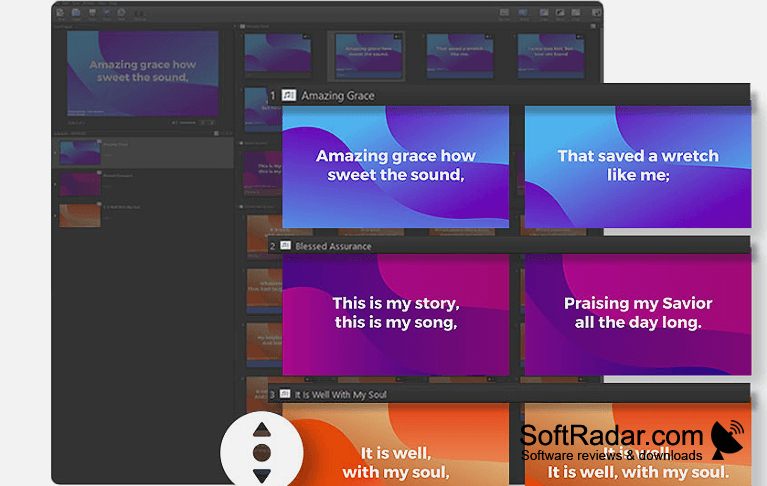
Task: Adjust the slider below the preview pane
Action: click(188, 123)
